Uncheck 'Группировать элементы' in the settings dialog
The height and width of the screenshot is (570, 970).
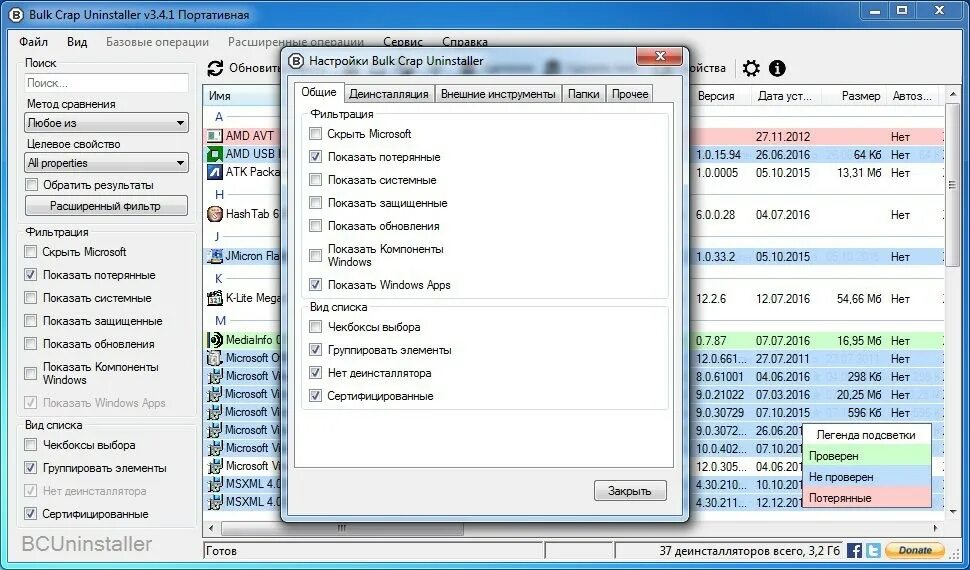click(315, 350)
